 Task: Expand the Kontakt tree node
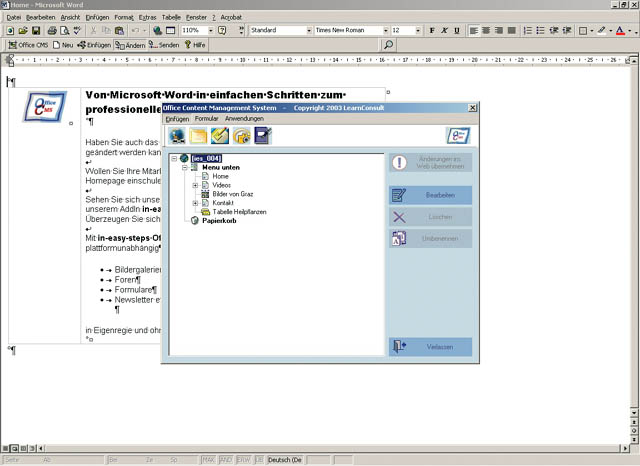195,203
